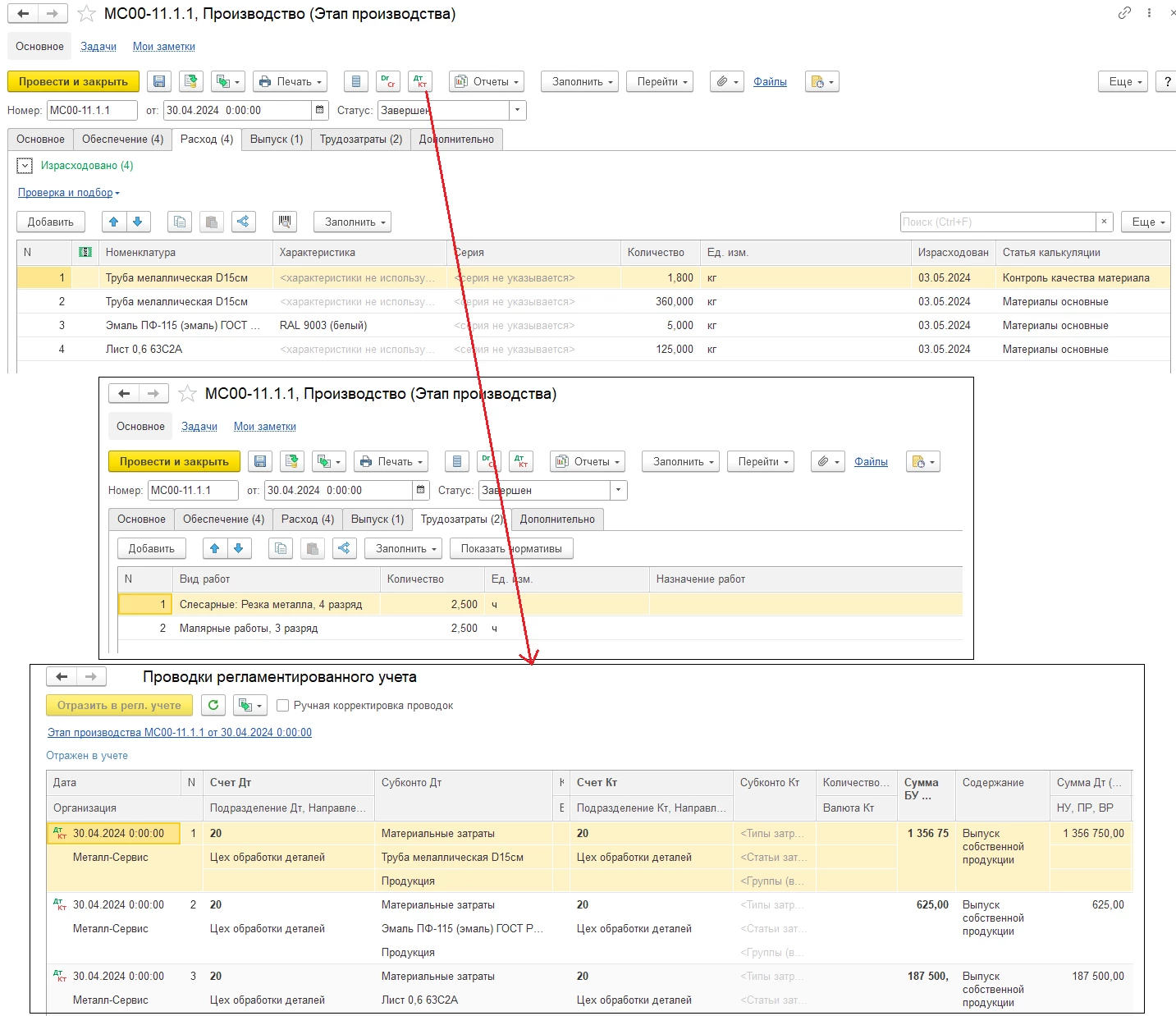Screen dimensions: 1176x1016
Task: Go back using arrow in Проводки регламентированного учета
Action: coord(62,677)
